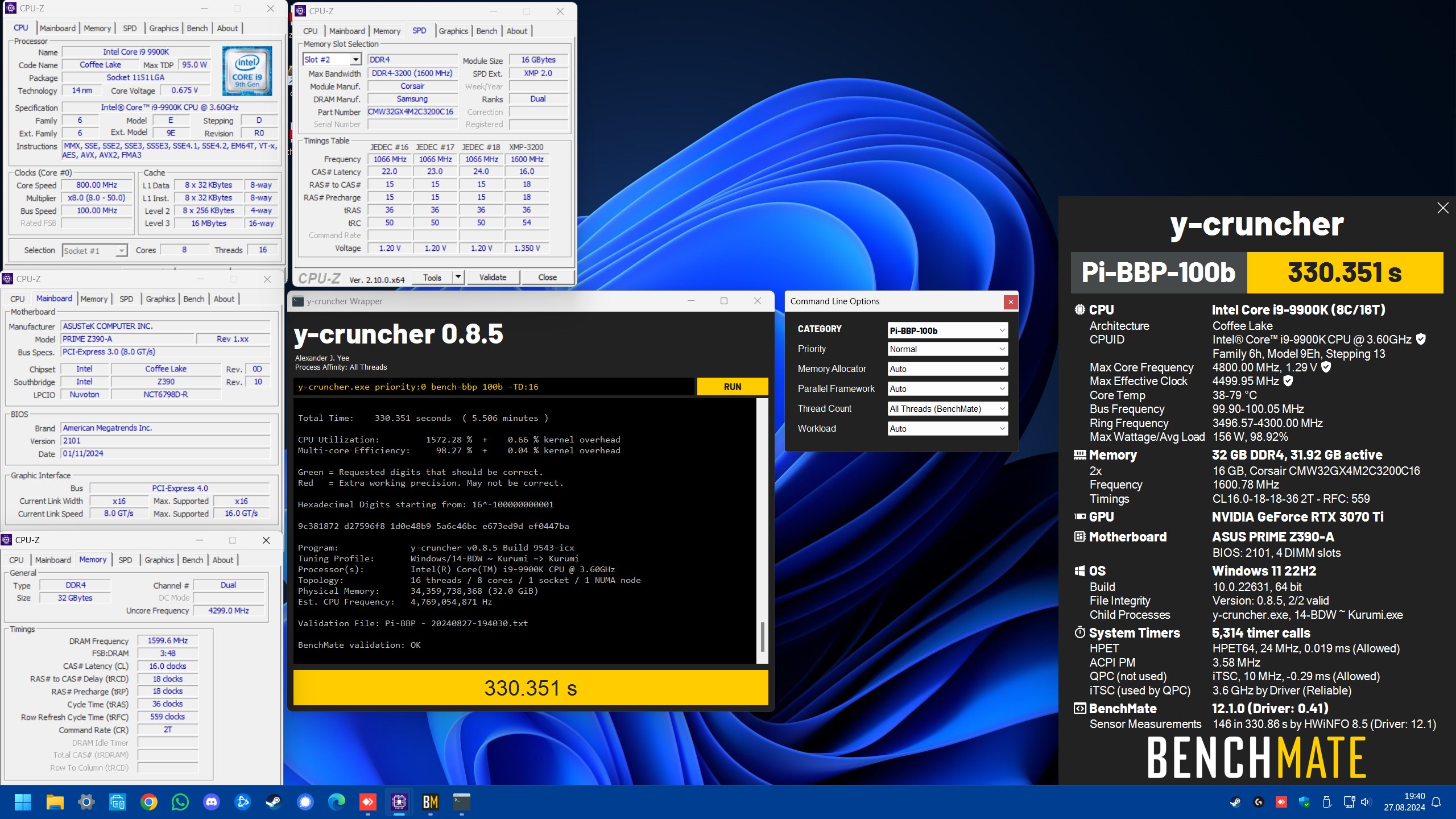This screenshot has height=819, width=1456.
Task: Open the Memory Allocator dropdown
Action: [948, 369]
